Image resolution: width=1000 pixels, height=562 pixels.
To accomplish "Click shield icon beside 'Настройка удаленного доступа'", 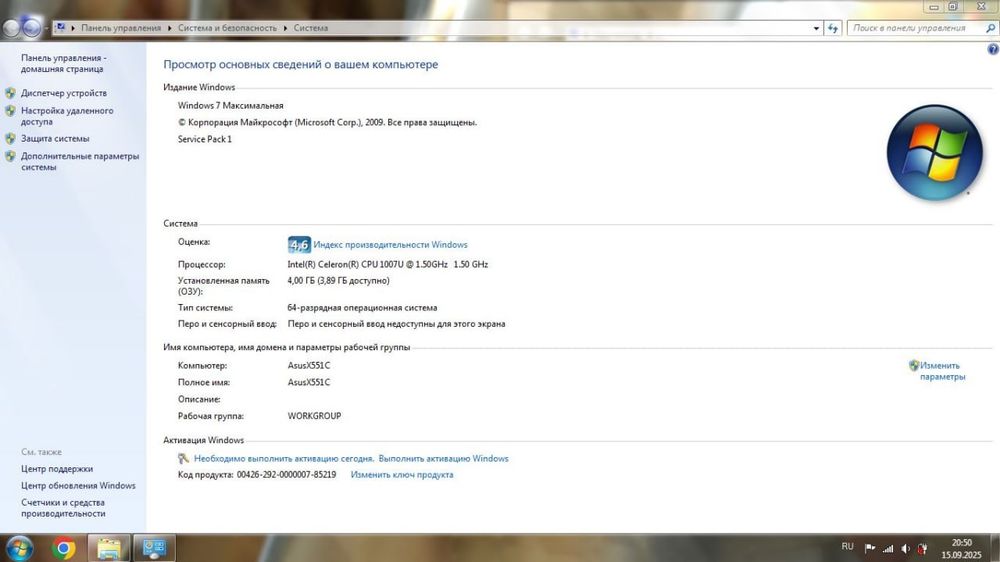I will click(x=10, y=111).
